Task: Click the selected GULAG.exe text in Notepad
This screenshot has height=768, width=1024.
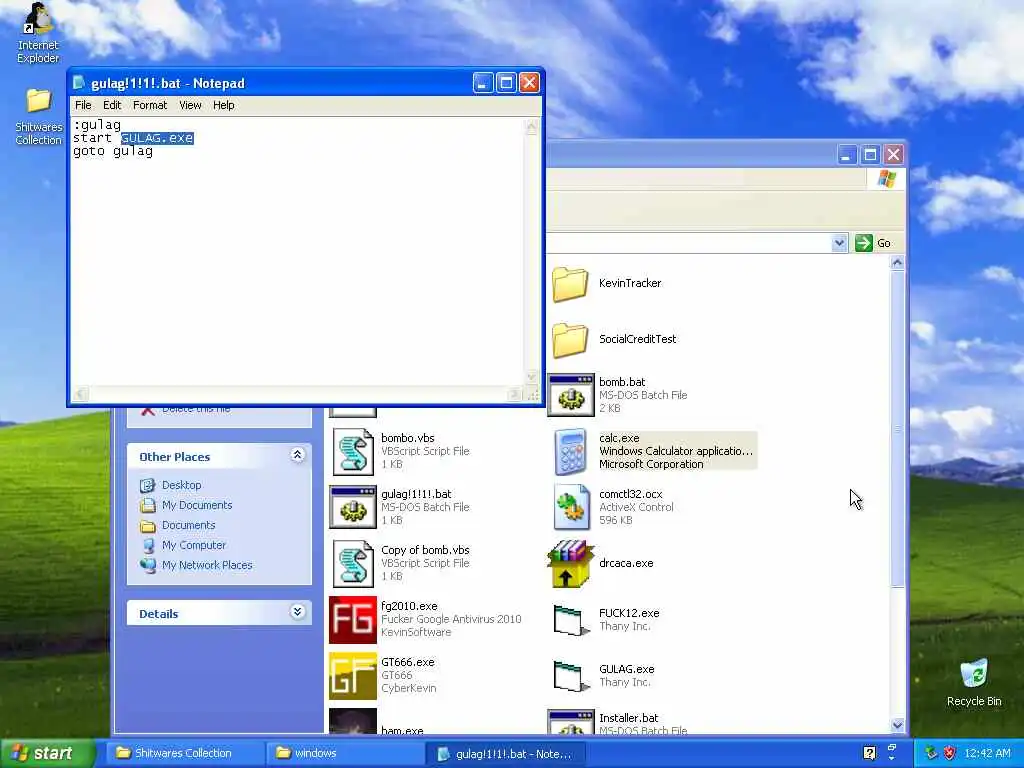Action: (157, 138)
